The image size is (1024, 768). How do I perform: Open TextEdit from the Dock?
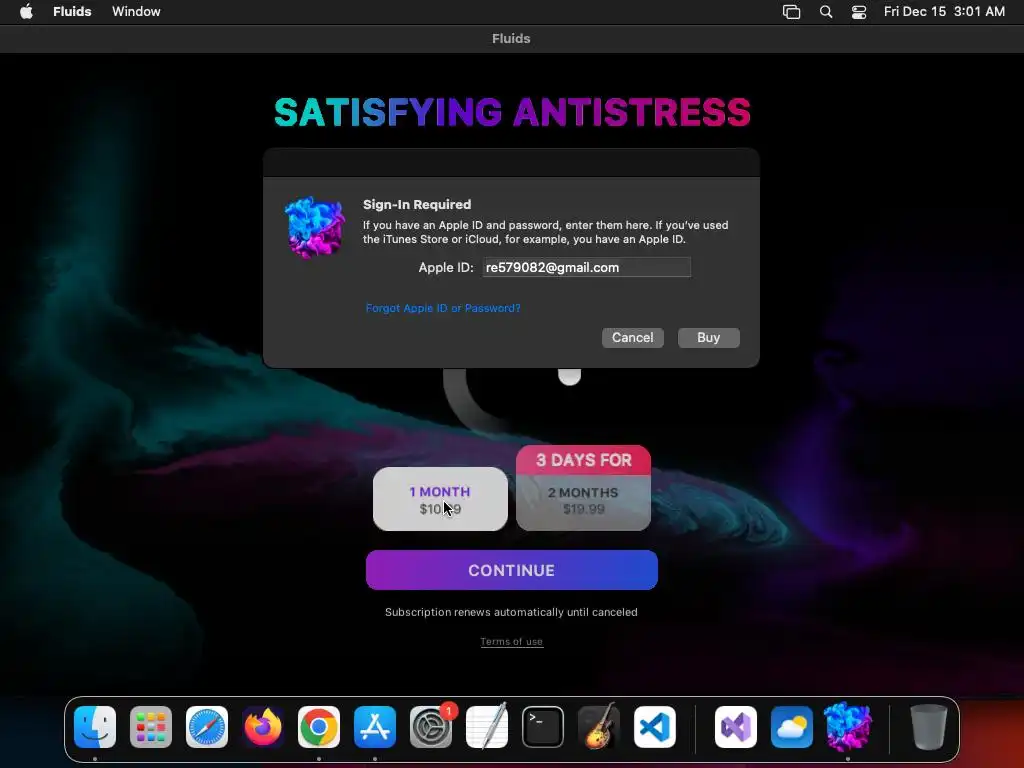(x=487, y=727)
